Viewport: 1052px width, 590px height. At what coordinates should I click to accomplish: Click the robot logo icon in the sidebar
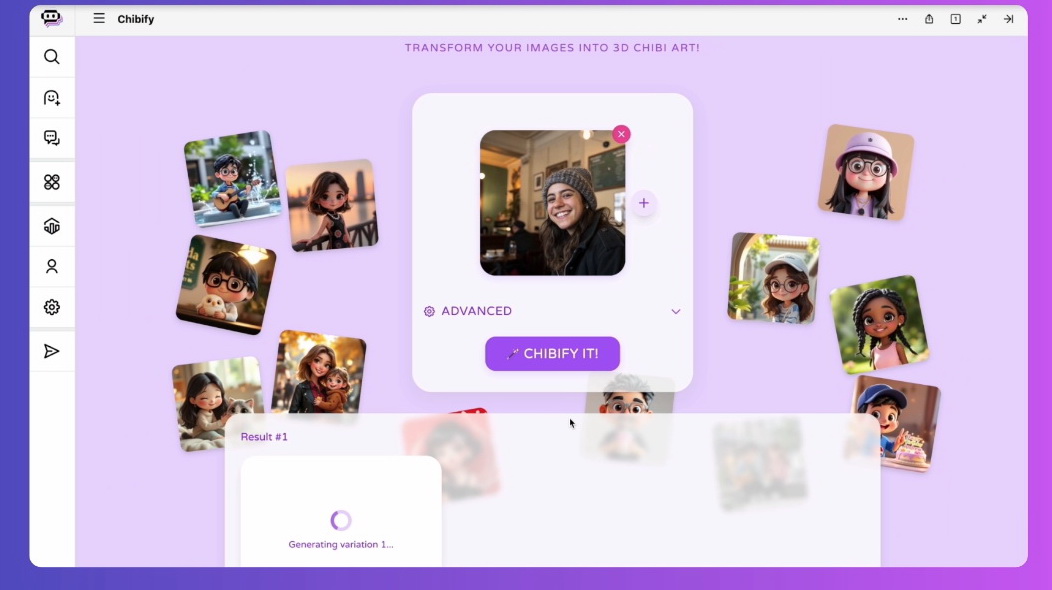pyautogui.click(x=52, y=18)
